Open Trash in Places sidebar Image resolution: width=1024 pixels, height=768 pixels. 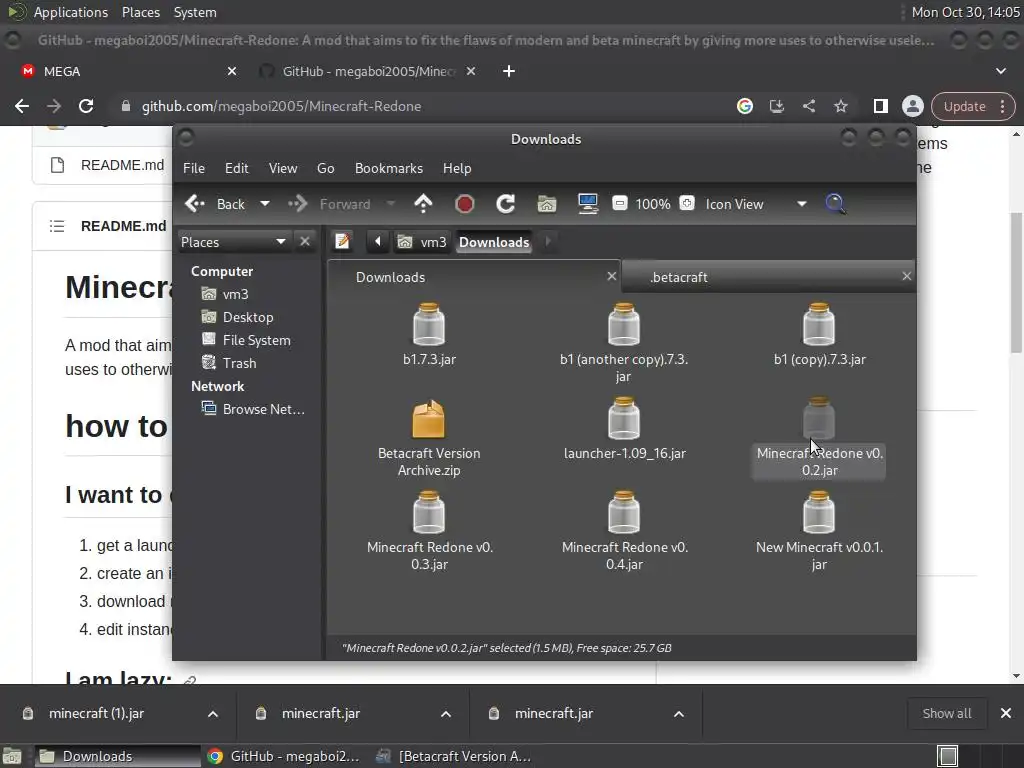229,362
